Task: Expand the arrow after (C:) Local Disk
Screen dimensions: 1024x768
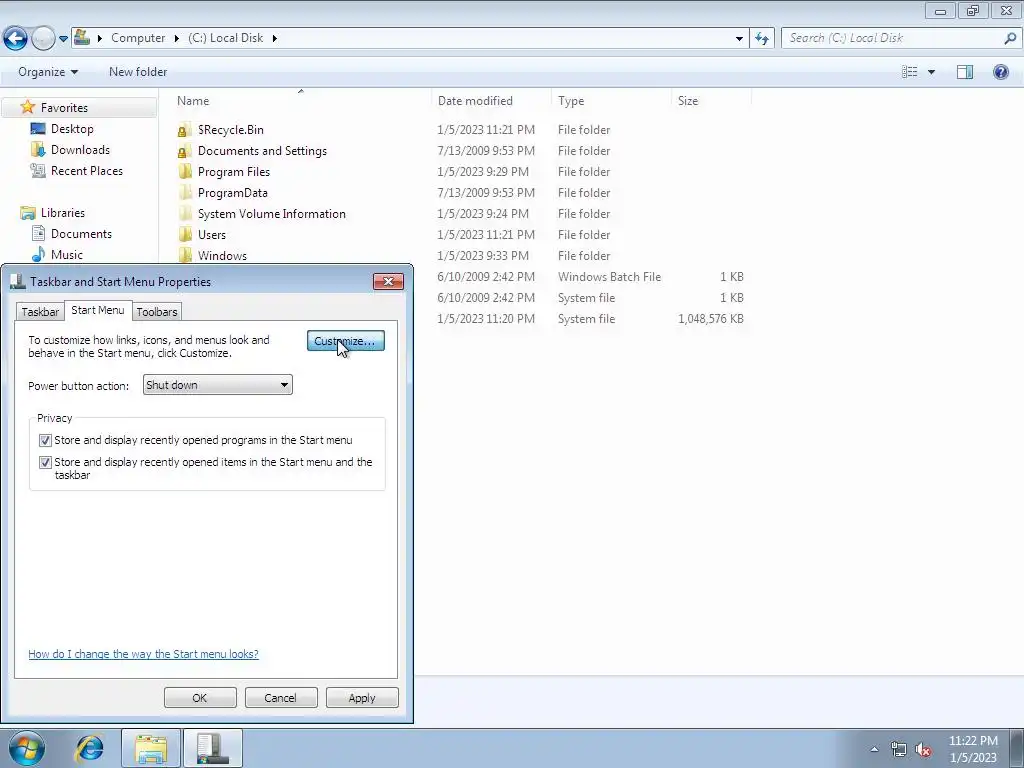Action: click(274, 39)
